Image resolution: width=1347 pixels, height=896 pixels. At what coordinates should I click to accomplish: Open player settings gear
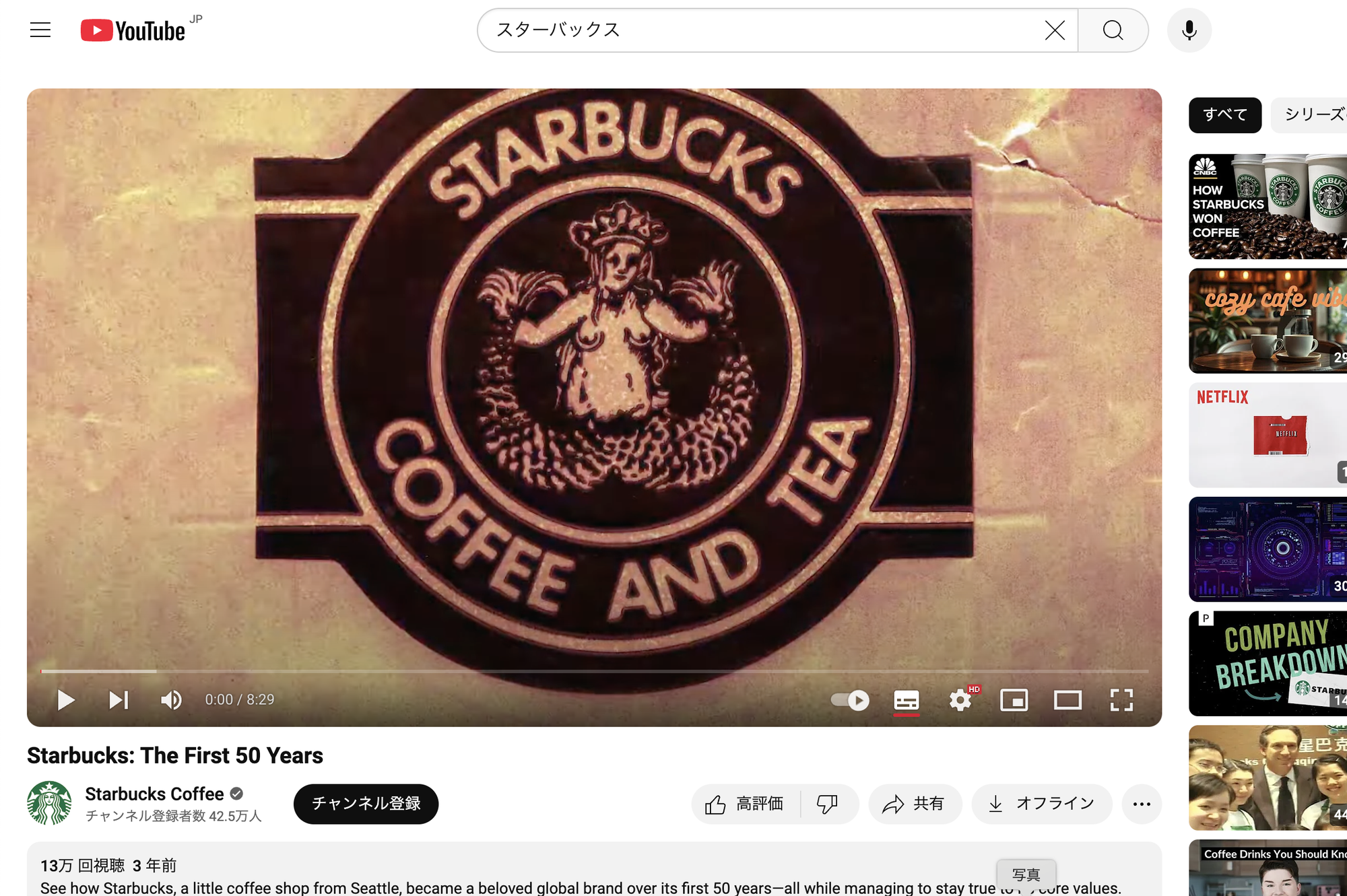click(x=961, y=700)
